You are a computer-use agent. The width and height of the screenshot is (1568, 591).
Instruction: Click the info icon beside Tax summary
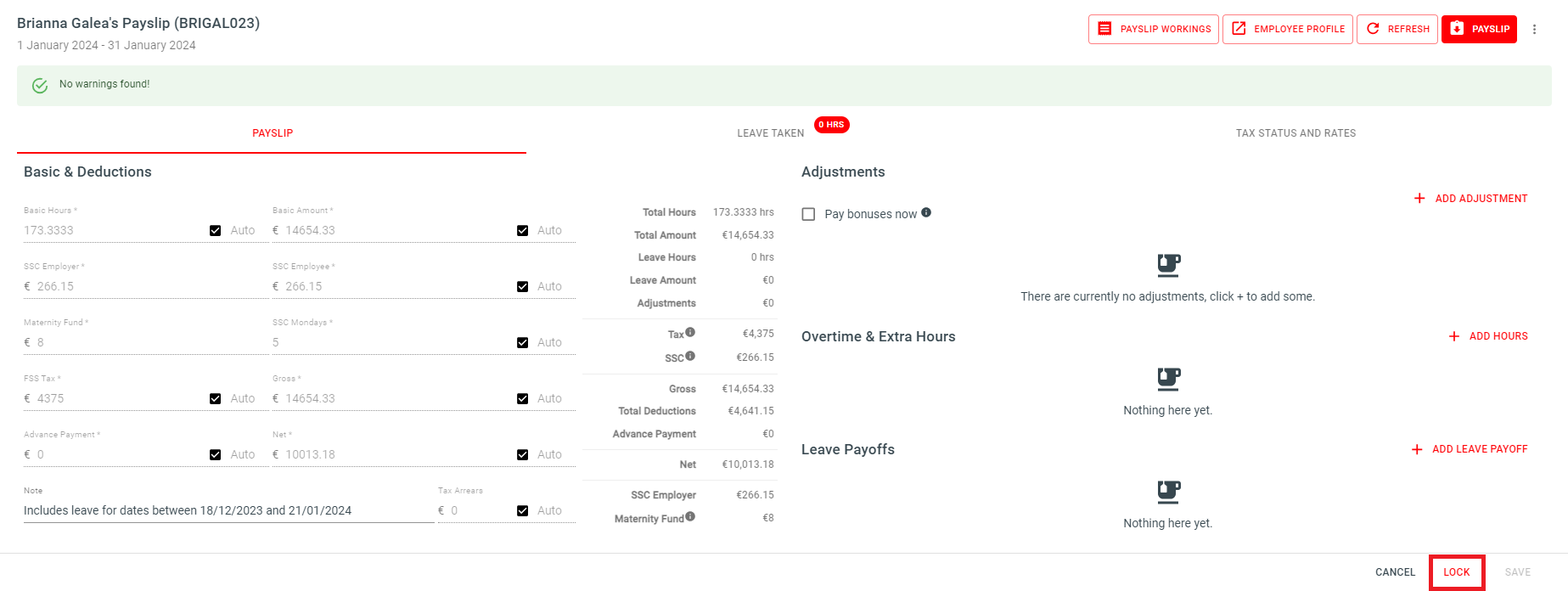(690, 332)
